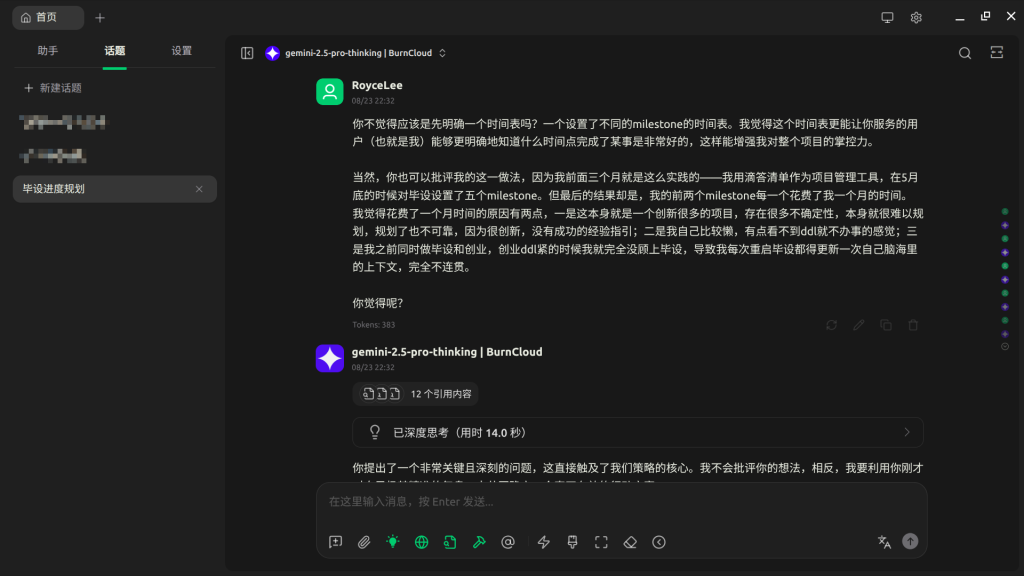This screenshot has height=576, width=1024.
Task: Expand the 12 个引用内容 citations
Action: pyautogui.click(x=415, y=394)
